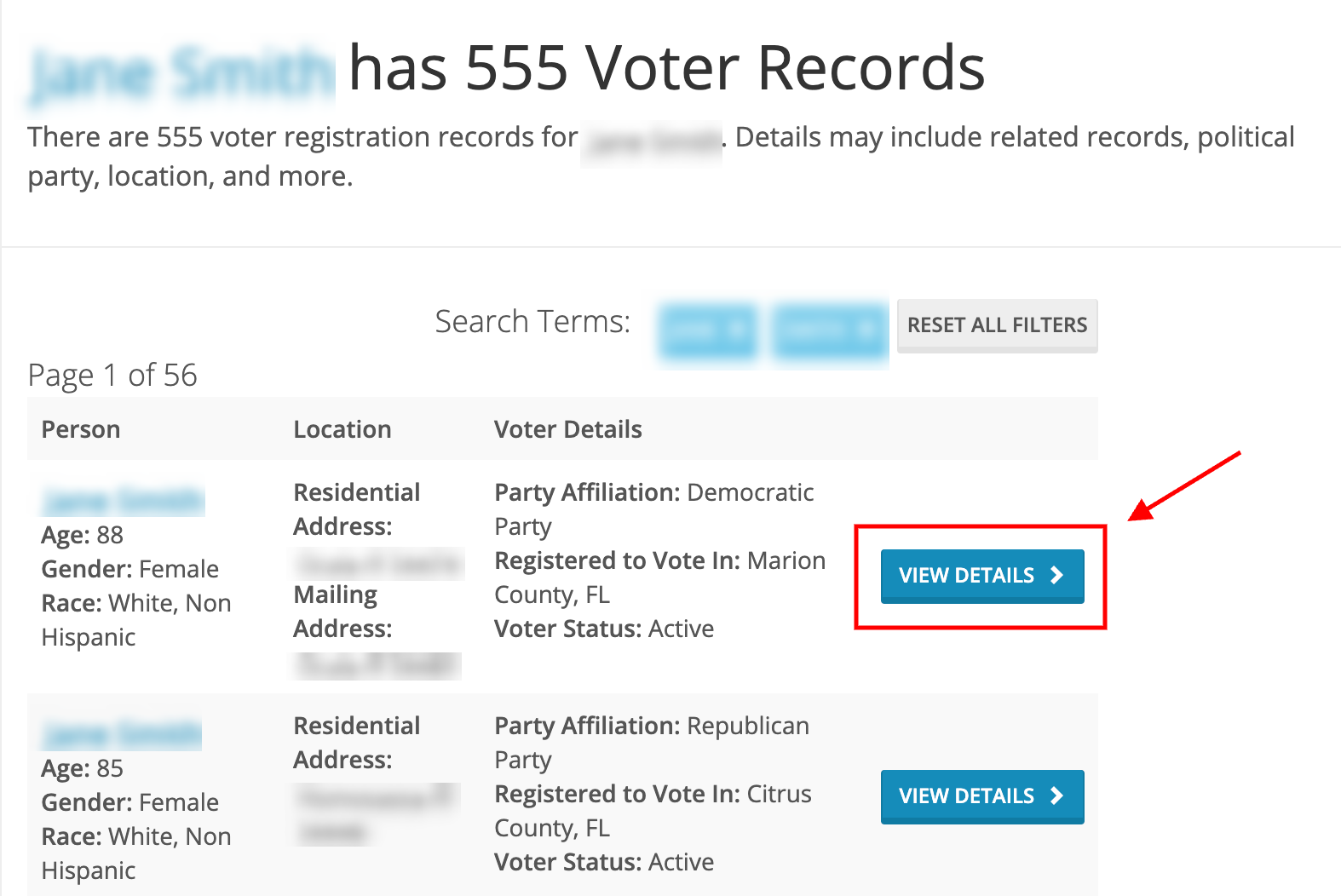Click RESET ALL FILTERS
This screenshot has width=1341, height=896.
[x=997, y=325]
